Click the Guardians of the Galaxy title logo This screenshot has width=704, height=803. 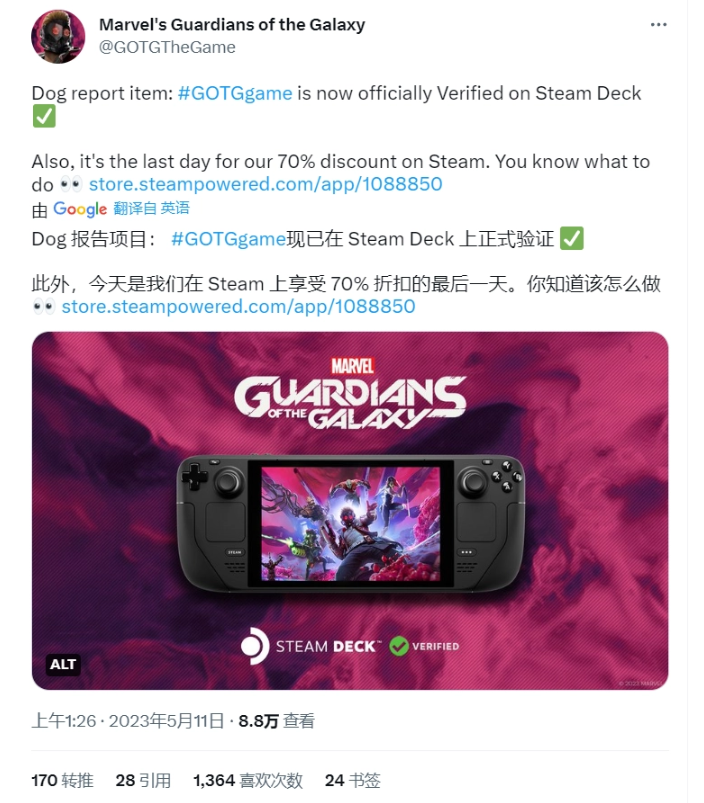[x=350, y=403]
